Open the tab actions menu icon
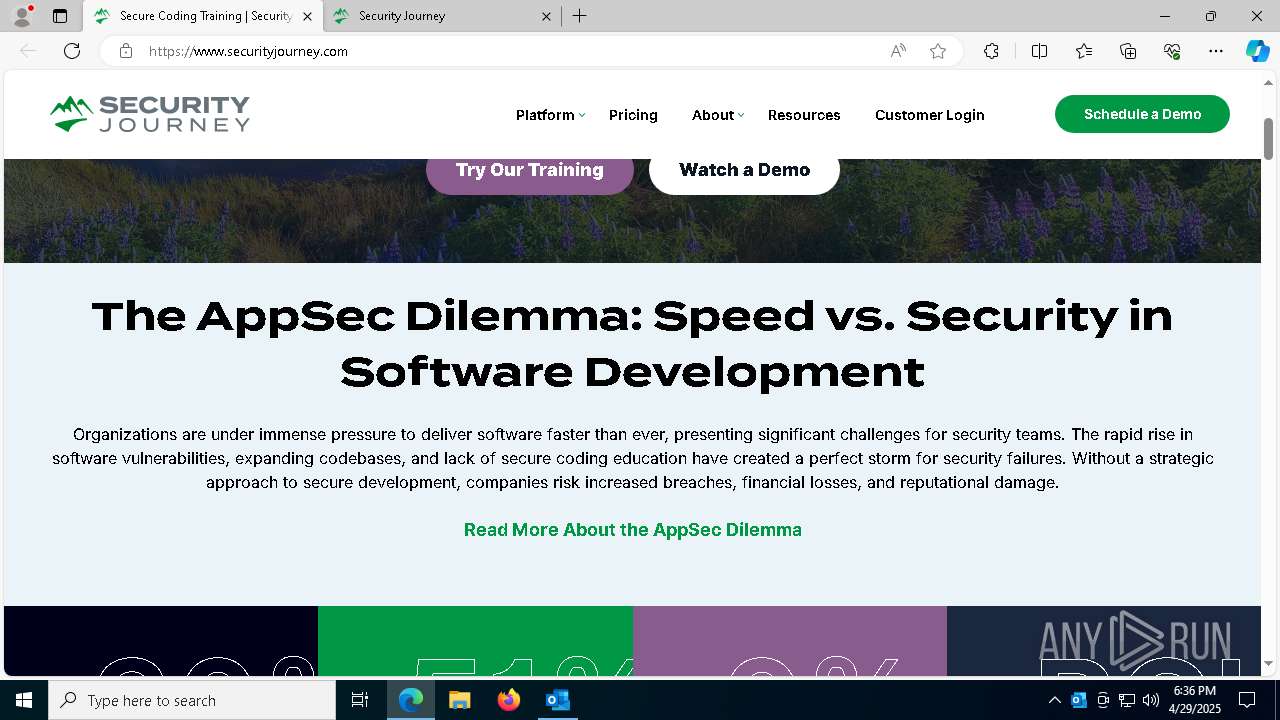1280x720 pixels. pos(60,16)
